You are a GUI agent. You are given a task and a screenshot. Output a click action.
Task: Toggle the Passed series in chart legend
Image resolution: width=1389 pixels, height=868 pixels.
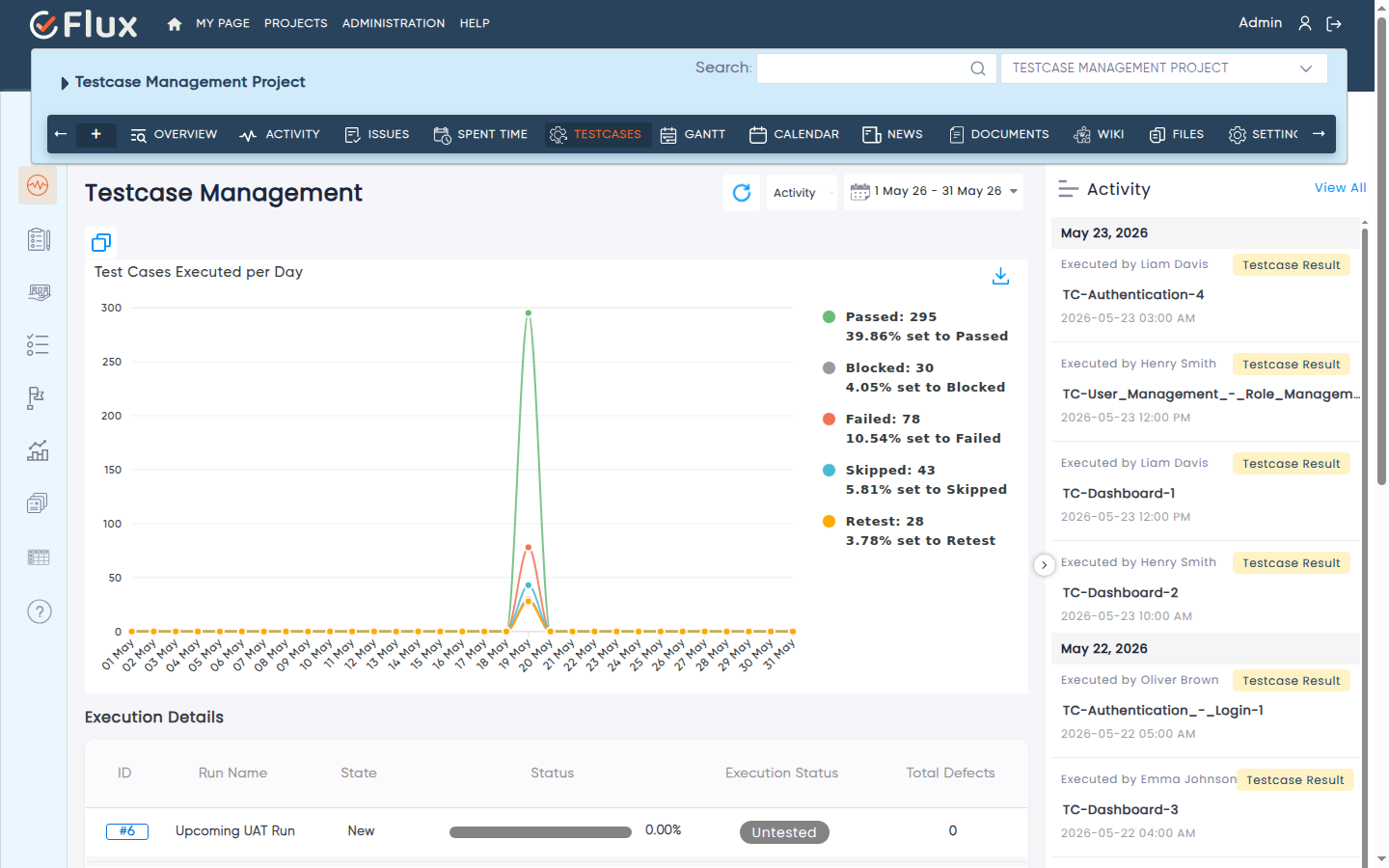click(x=915, y=326)
